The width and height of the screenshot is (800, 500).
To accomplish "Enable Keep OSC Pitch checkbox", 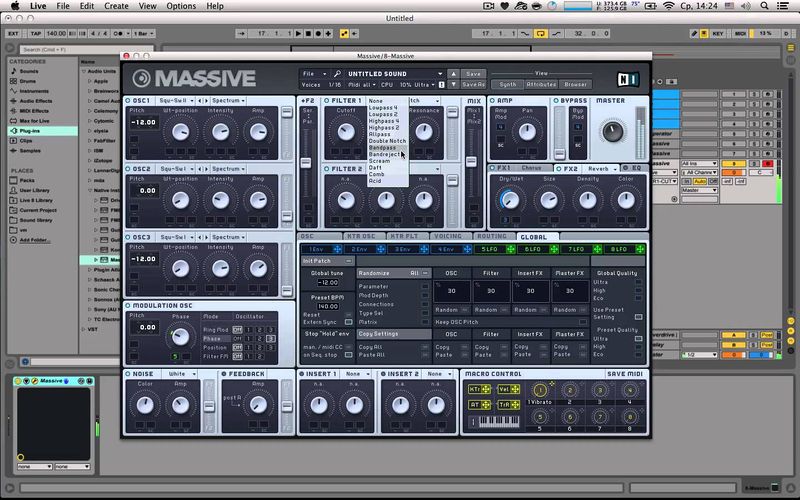I will [x=583, y=322].
